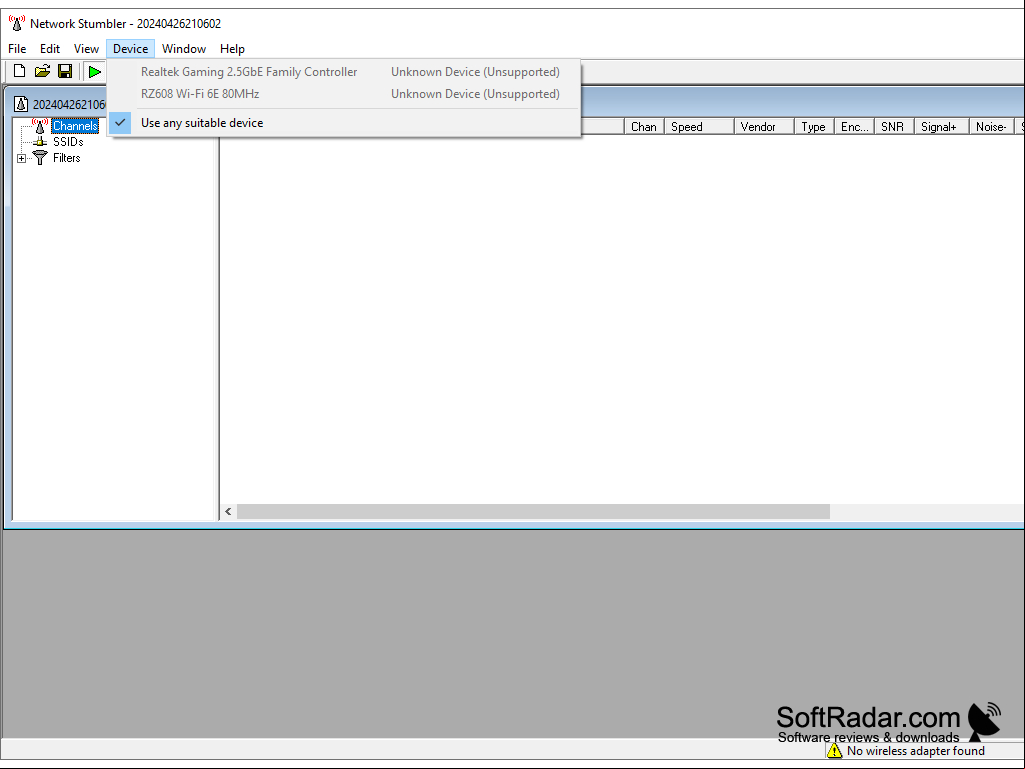Sort by the Type column header

click(x=814, y=127)
